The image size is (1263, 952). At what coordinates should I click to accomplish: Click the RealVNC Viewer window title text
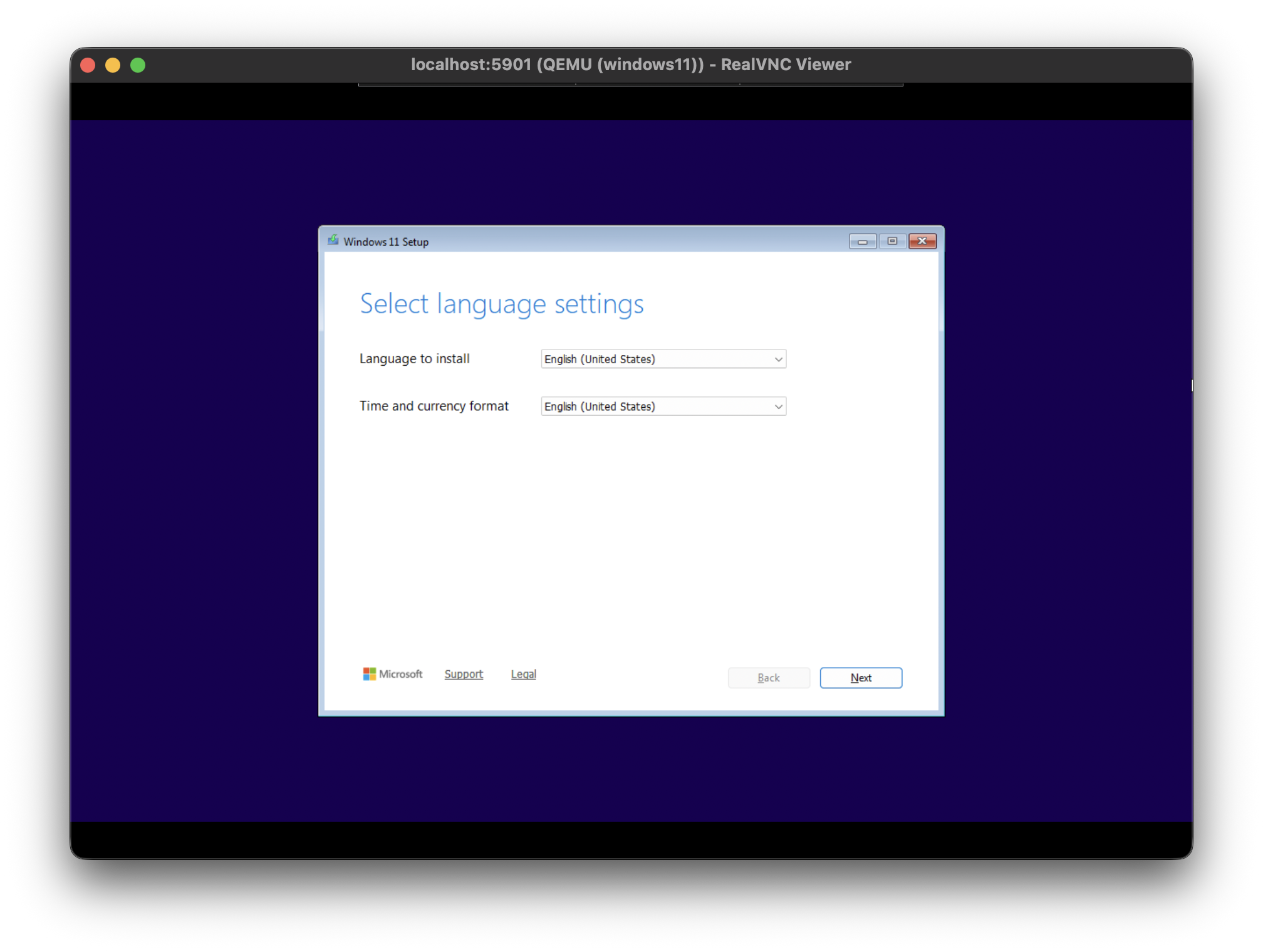pos(630,65)
